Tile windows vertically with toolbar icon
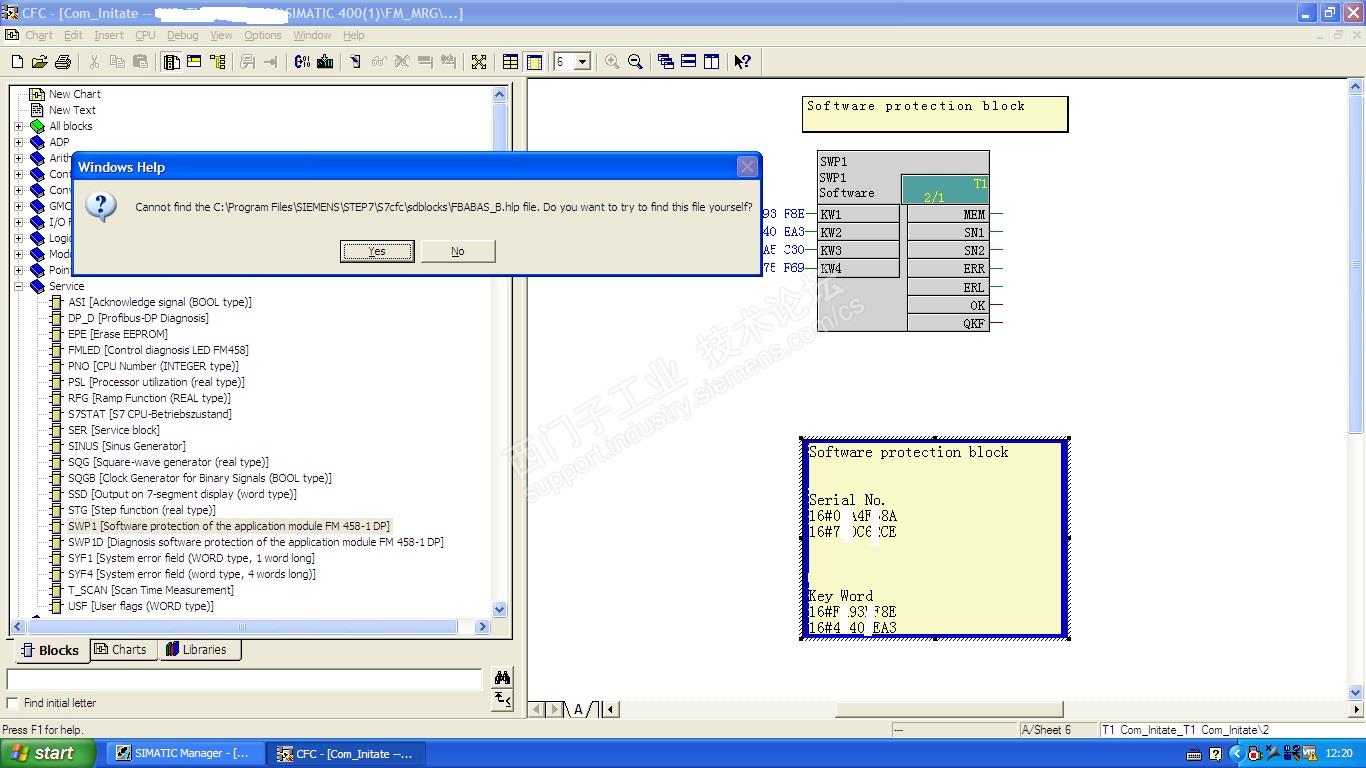The height and width of the screenshot is (768, 1366). [x=712, y=62]
